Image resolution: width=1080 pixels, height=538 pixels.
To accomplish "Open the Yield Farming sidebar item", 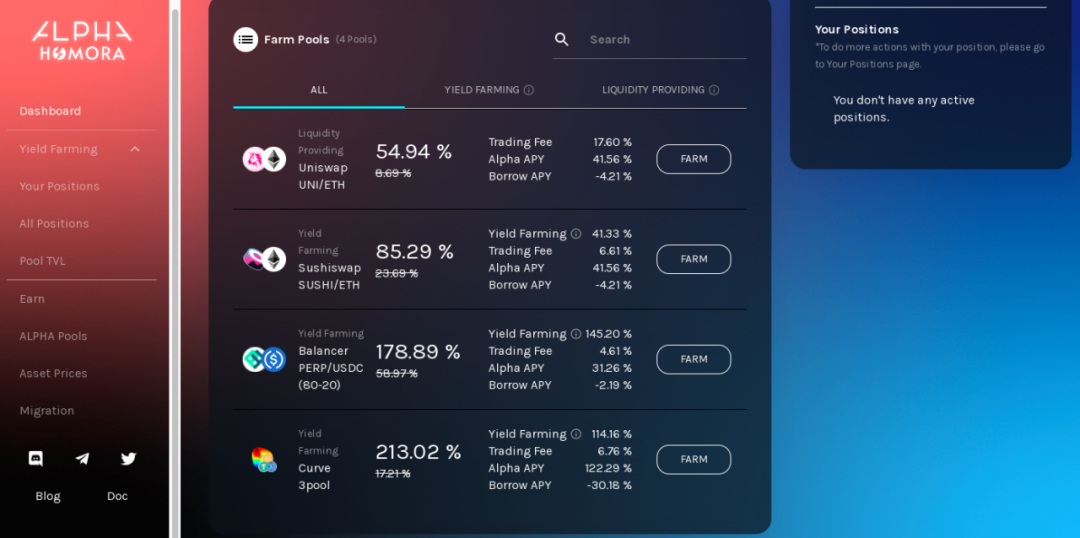I will (59, 149).
